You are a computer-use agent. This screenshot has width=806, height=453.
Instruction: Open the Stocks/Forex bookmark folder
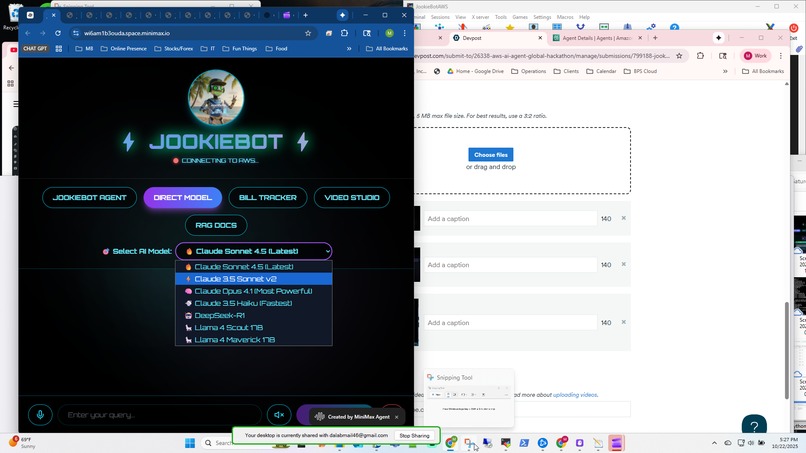tap(174, 49)
